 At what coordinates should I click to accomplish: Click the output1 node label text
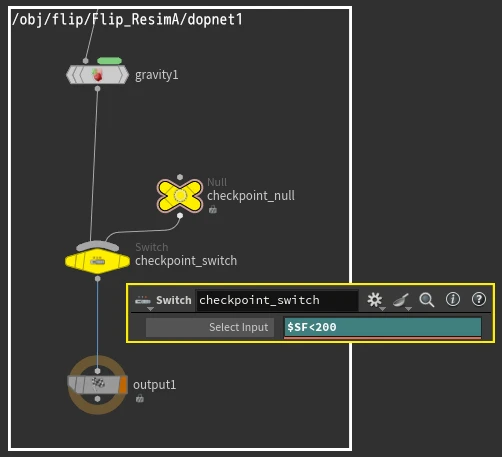(x=154, y=385)
